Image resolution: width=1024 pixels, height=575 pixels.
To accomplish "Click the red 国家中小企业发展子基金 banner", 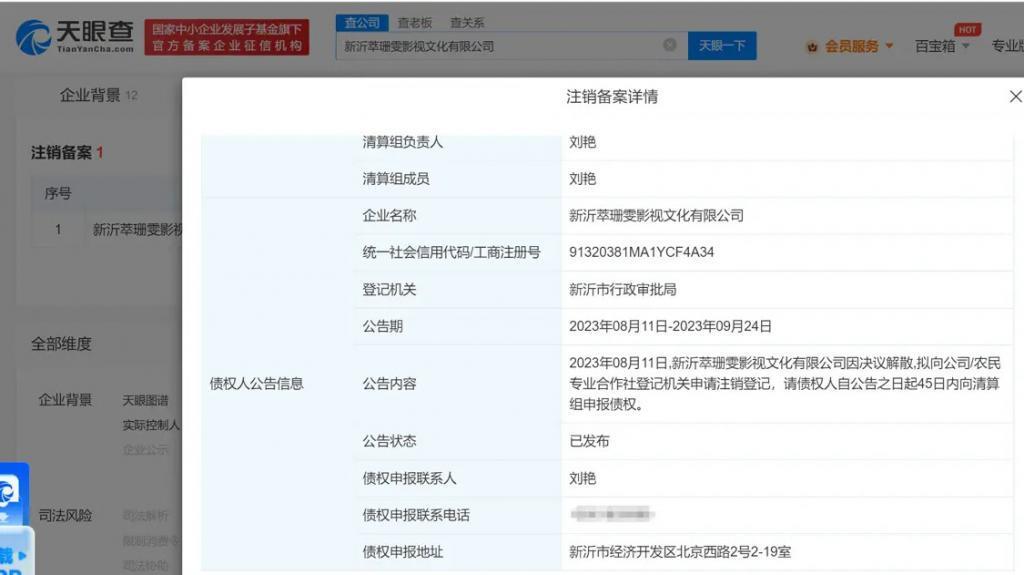I will 227,37.
